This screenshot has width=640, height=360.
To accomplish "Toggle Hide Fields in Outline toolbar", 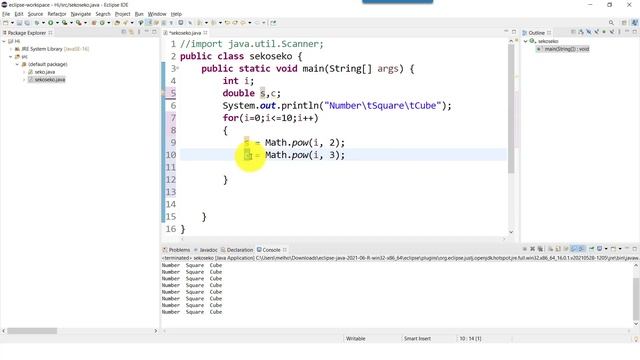I will click(x=589, y=31).
